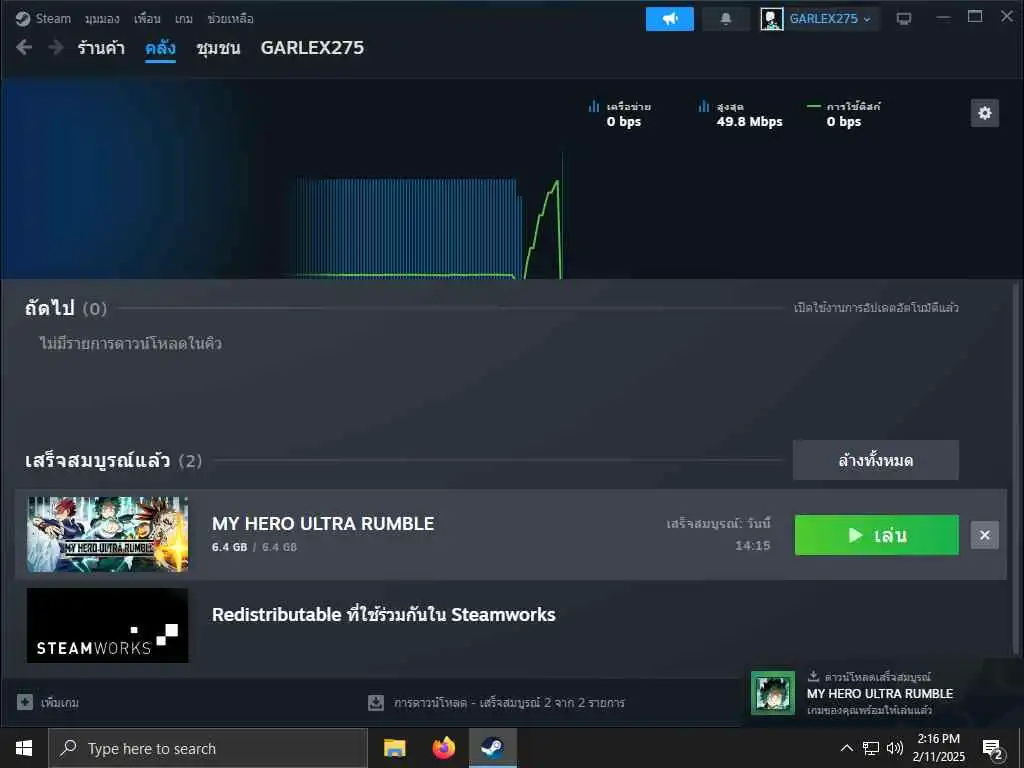Click the network tray icon

[x=871, y=748]
